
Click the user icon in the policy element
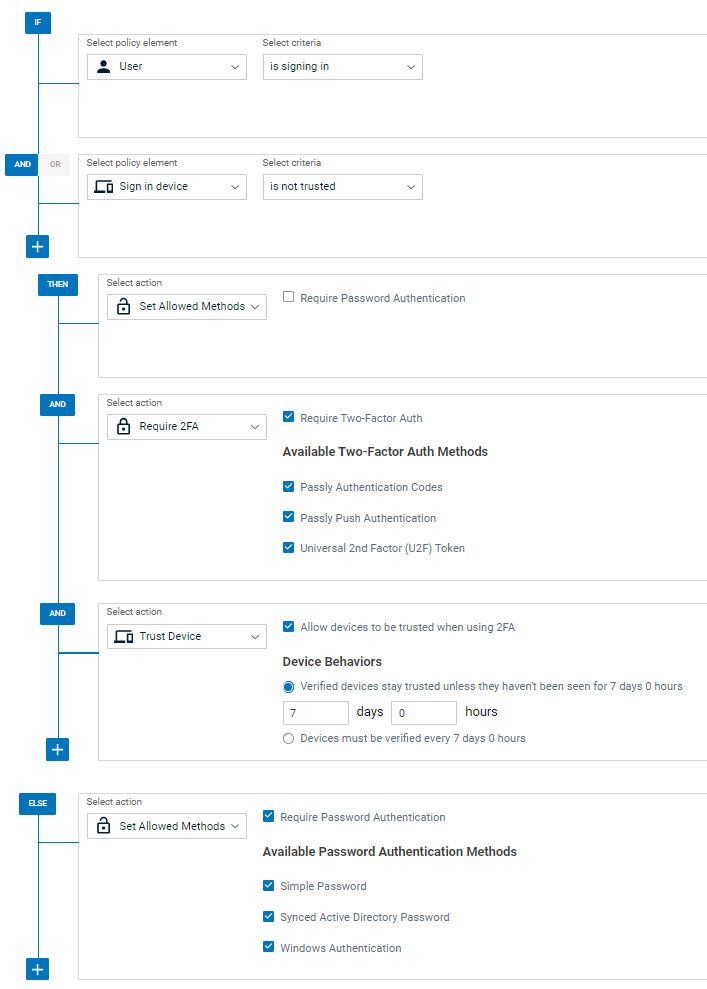[x=103, y=67]
